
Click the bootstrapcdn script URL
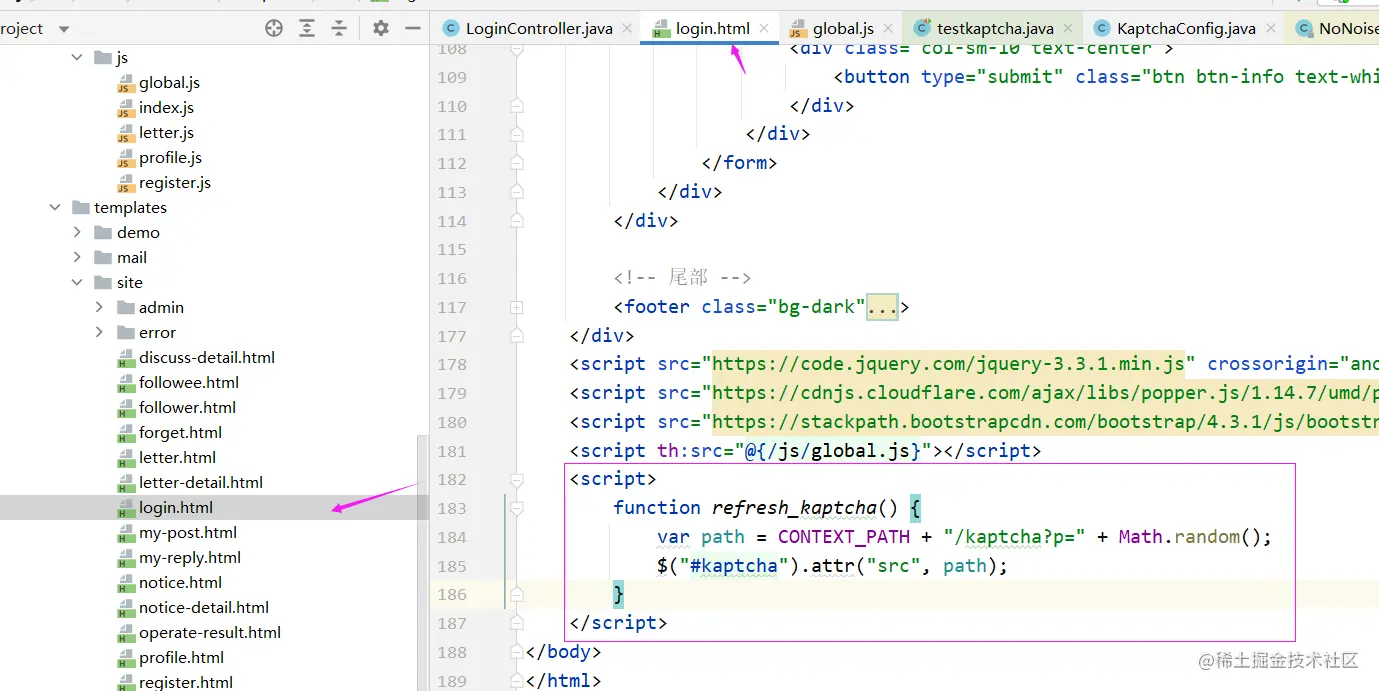(1045, 422)
